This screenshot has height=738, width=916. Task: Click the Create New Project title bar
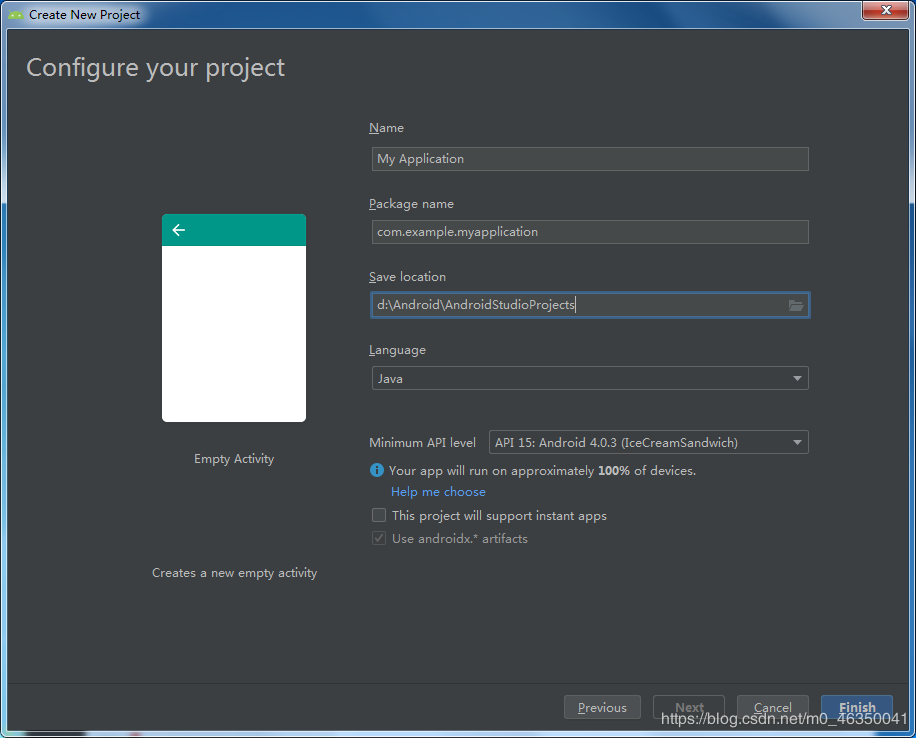(84, 13)
